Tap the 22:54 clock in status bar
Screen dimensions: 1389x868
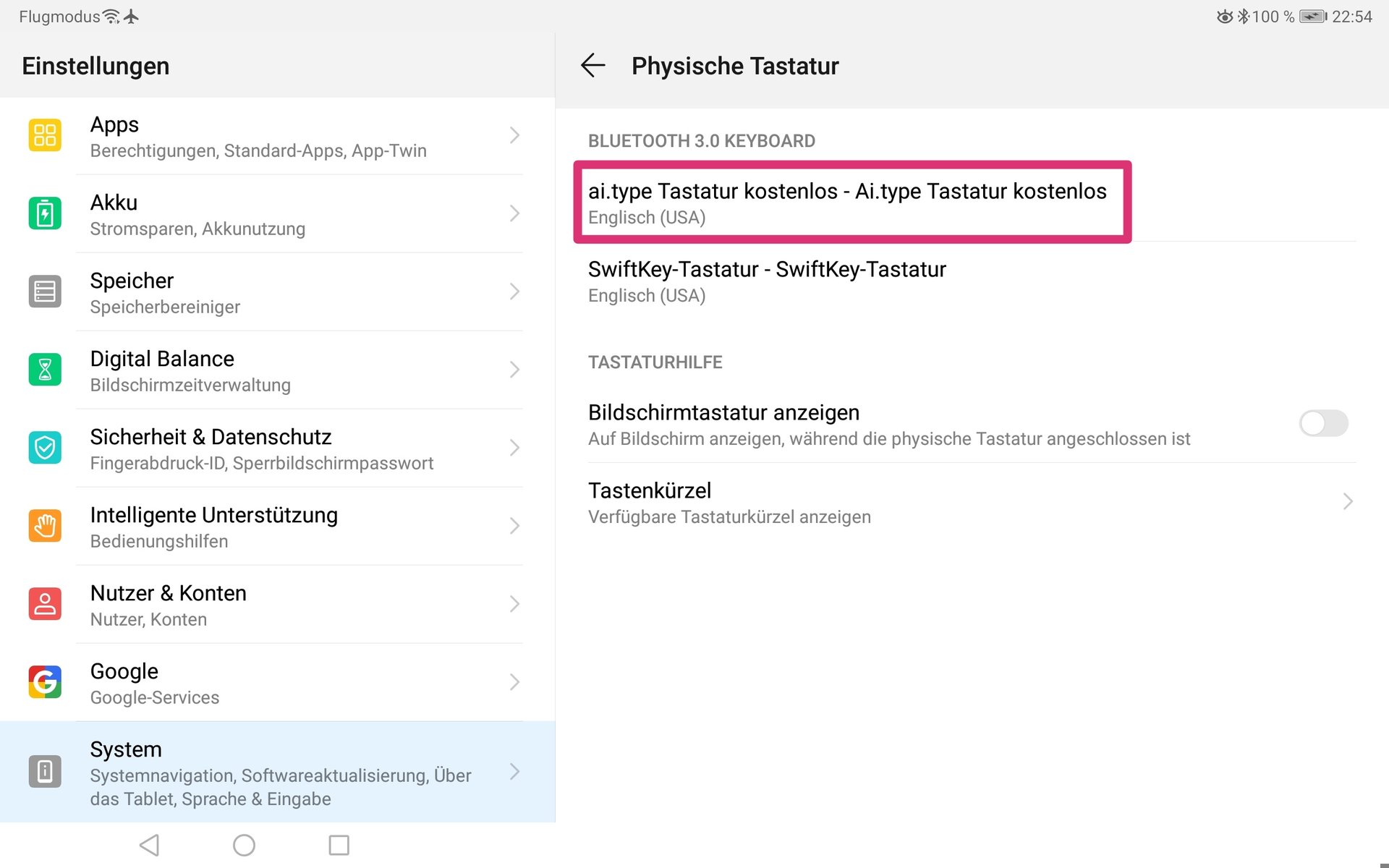click(x=1352, y=17)
